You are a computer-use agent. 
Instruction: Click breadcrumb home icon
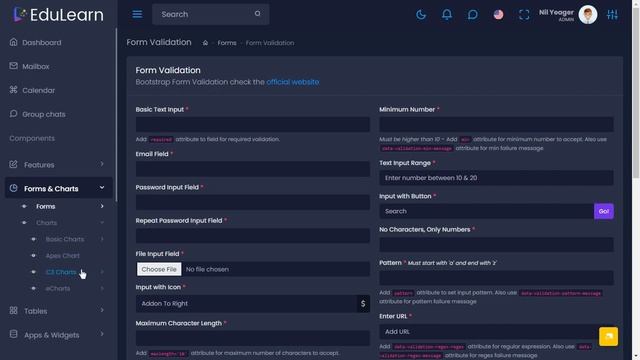coord(205,43)
